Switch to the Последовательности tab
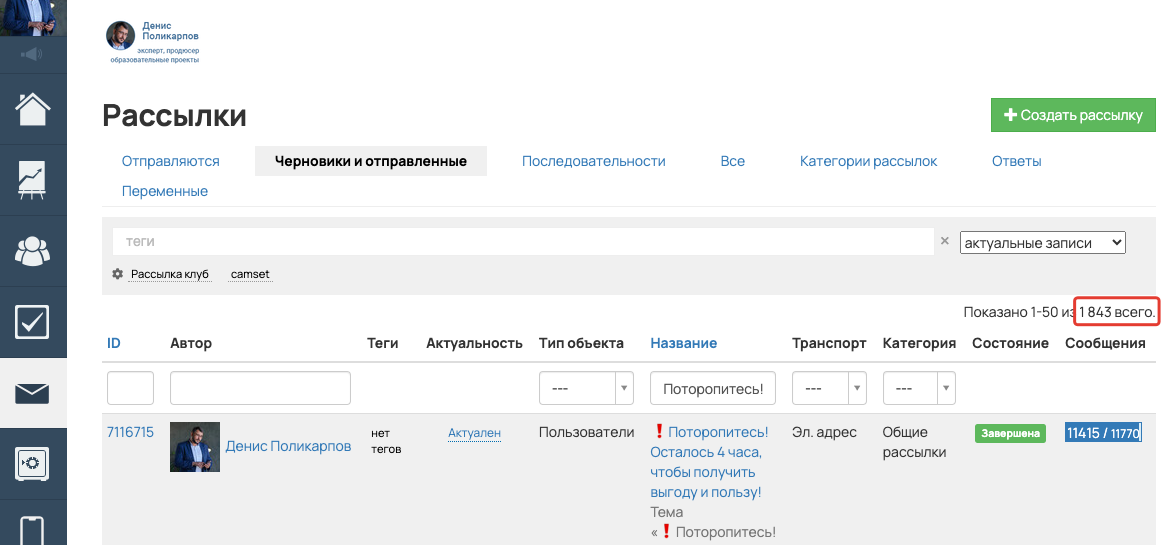The width and height of the screenshot is (1165, 545). (x=593, y=161)
